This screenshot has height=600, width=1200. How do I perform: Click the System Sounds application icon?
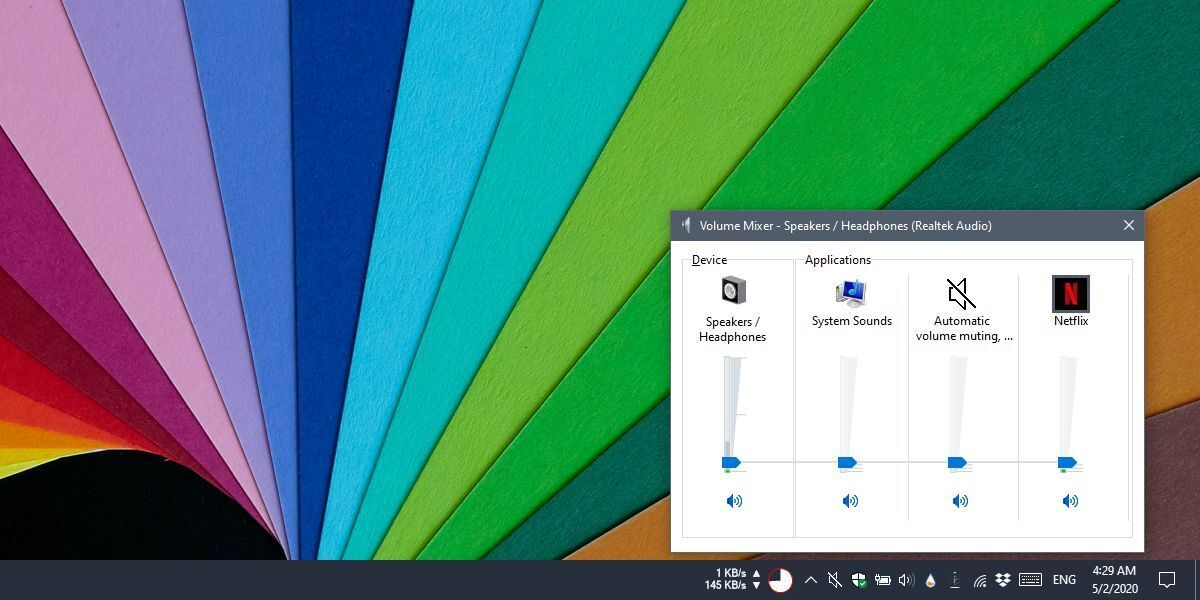[x=851, y=292]
